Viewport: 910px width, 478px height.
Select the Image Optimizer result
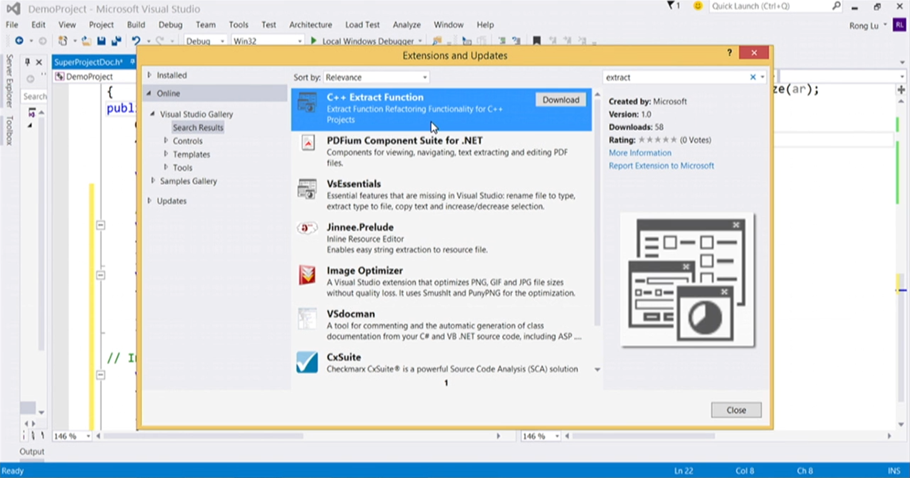[x=441, y=281]
